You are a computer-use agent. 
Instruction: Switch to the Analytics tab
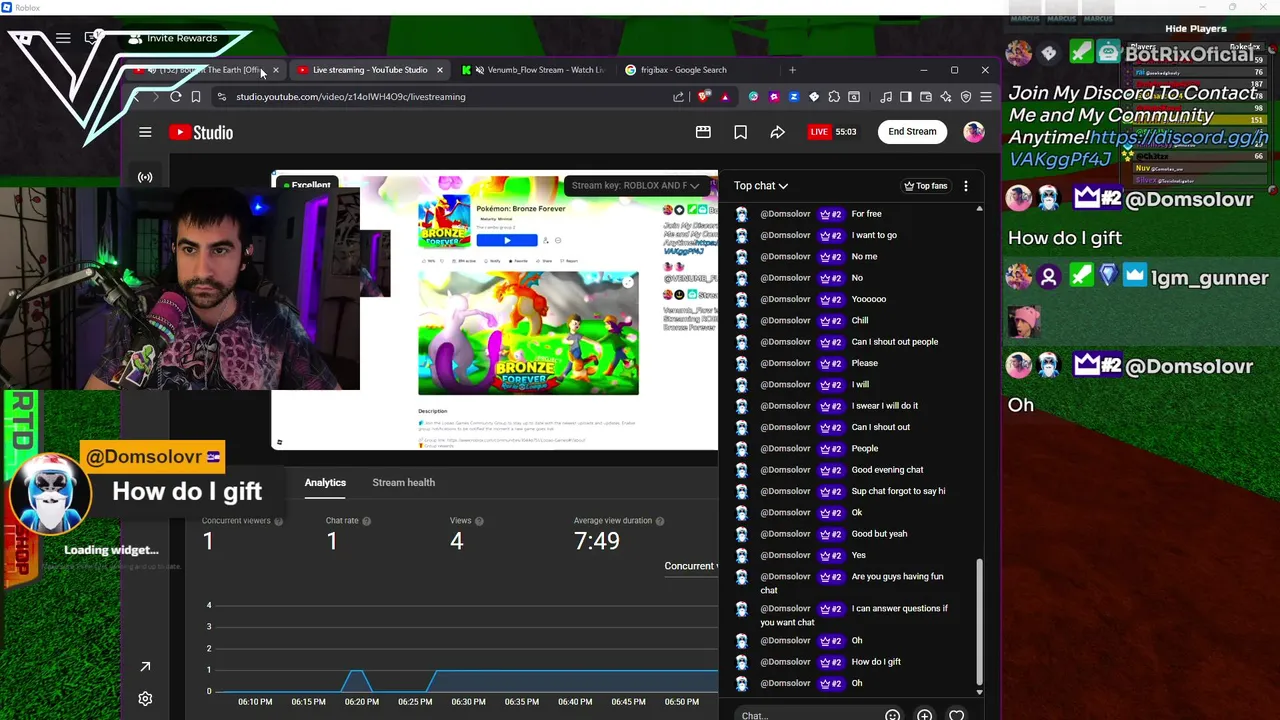click(325, 482)
